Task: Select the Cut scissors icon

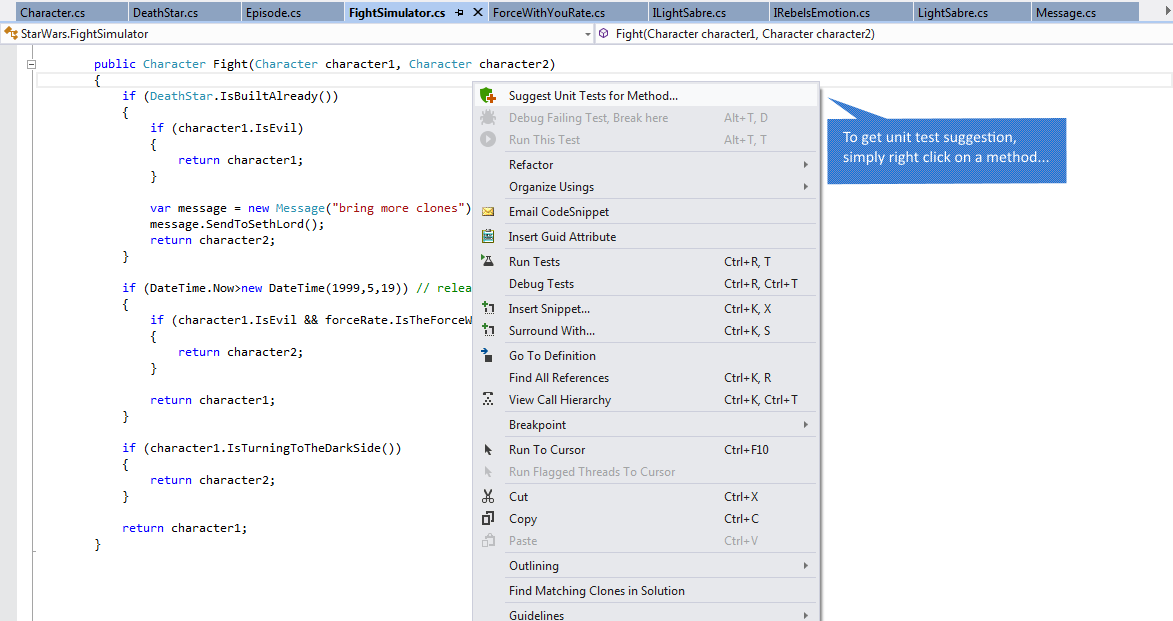Action: [488, 496]
